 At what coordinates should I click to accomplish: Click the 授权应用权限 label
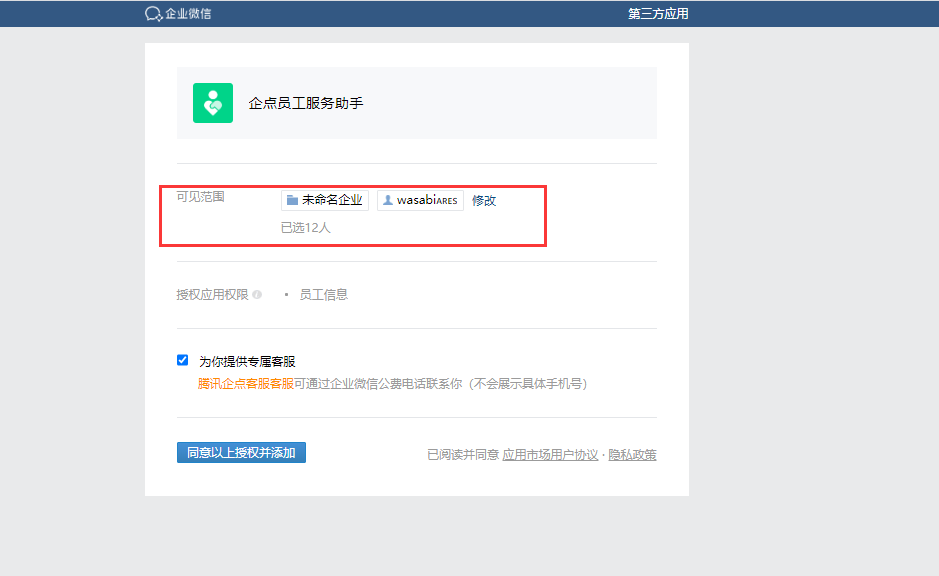click(213, 295)
